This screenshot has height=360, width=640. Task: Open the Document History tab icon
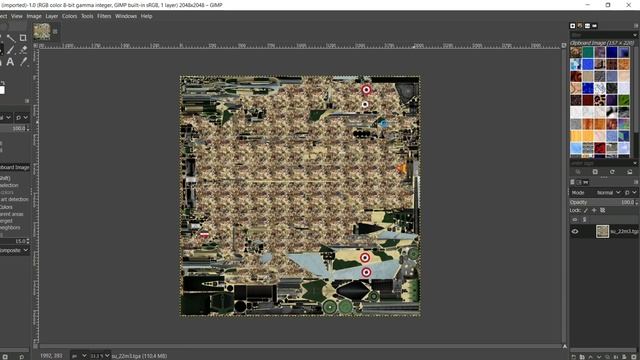click(595, 26)
